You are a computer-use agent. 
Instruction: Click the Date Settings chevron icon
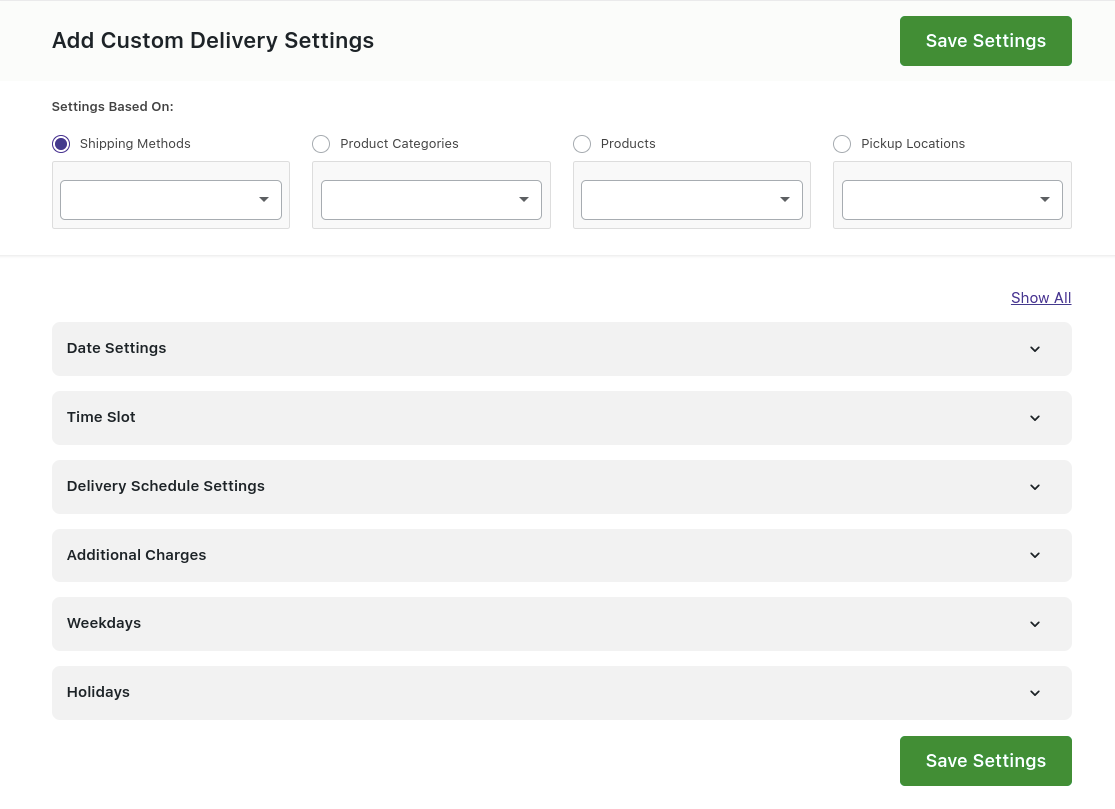pyautogui.click(x=1035, y=349)
